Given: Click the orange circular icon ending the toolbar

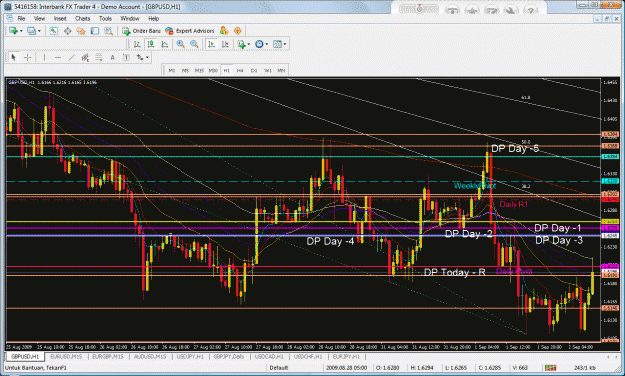Looking at the screenshot, I should pos(238,31).
